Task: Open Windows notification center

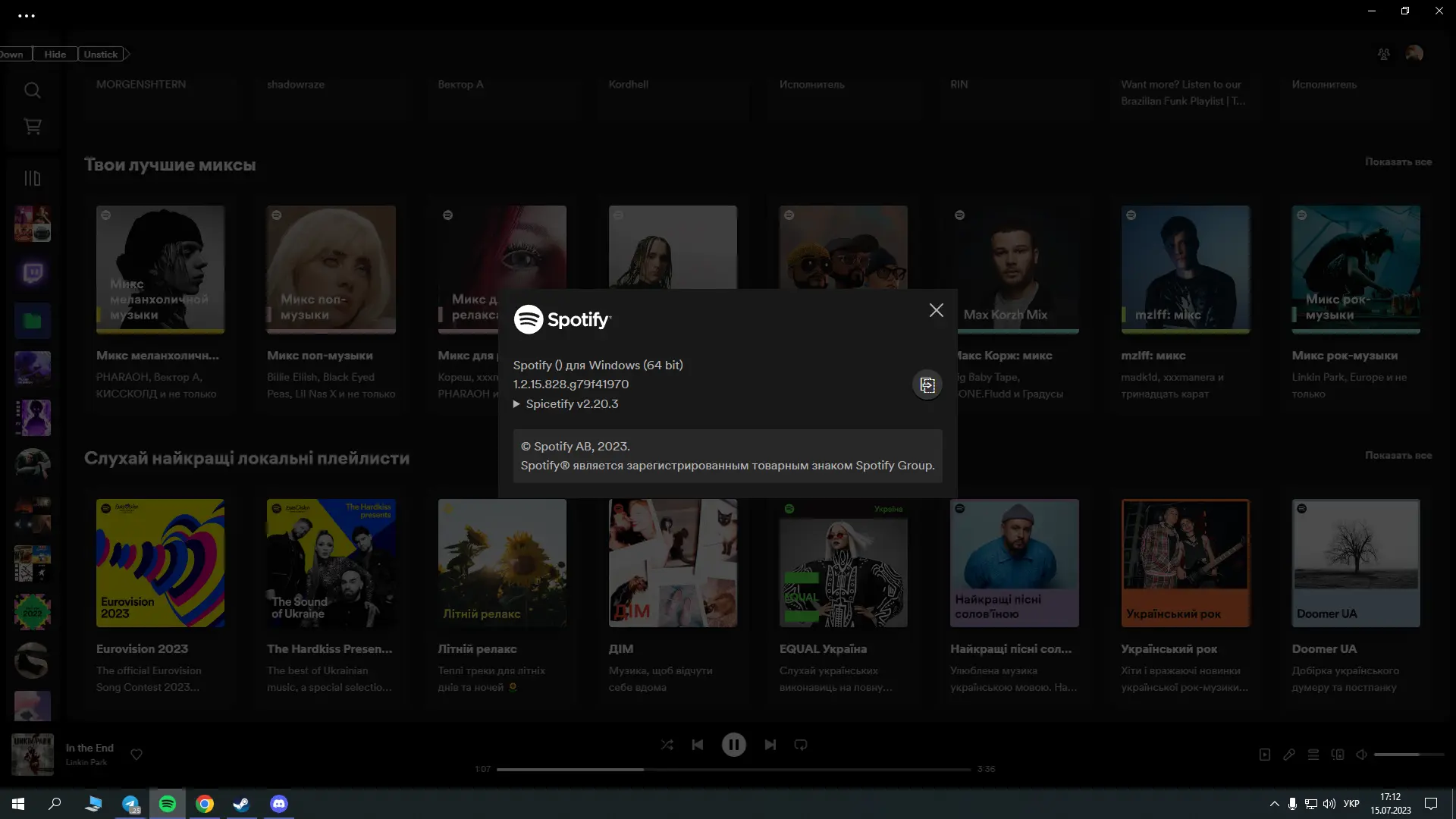Action: 1431,804
